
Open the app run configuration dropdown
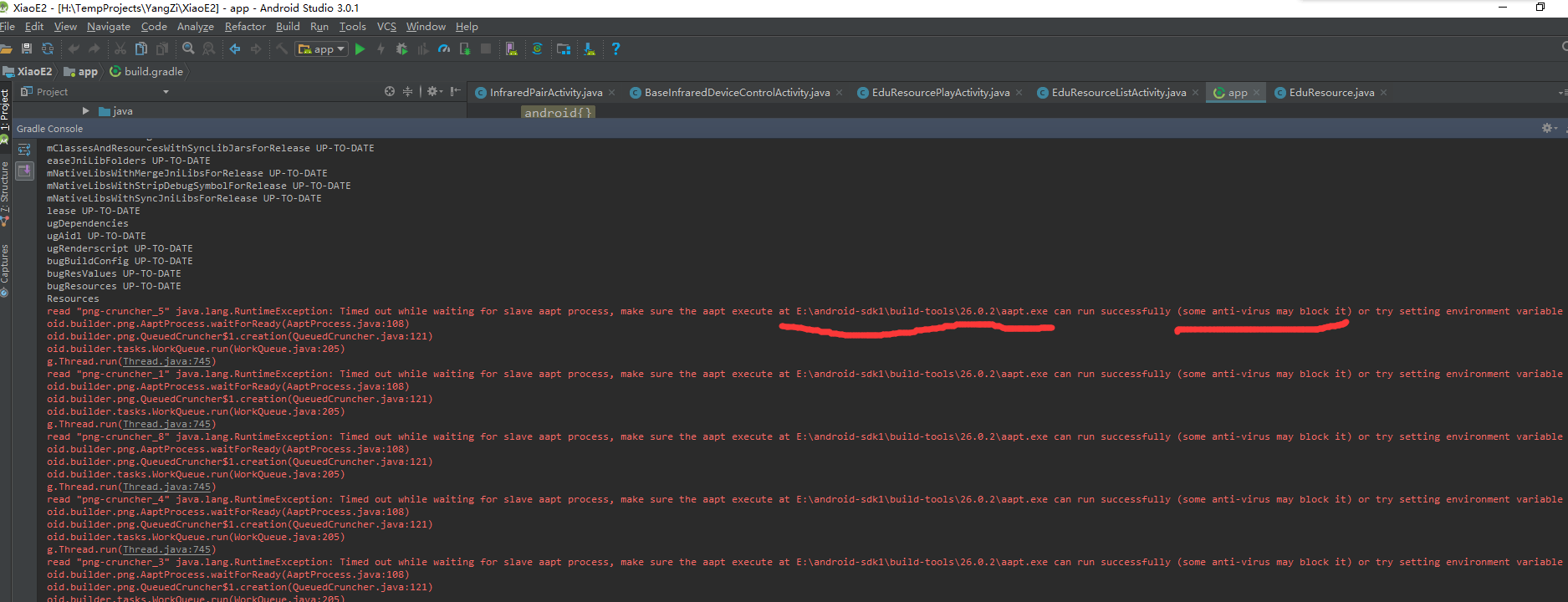tap(323, 49)
